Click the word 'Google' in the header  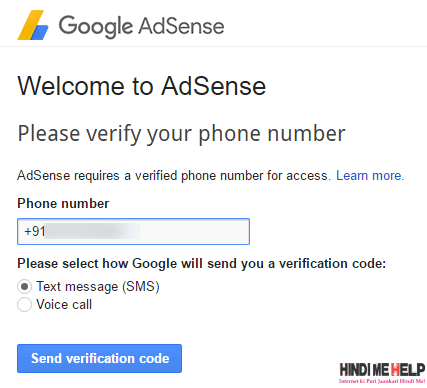point(96,27)
